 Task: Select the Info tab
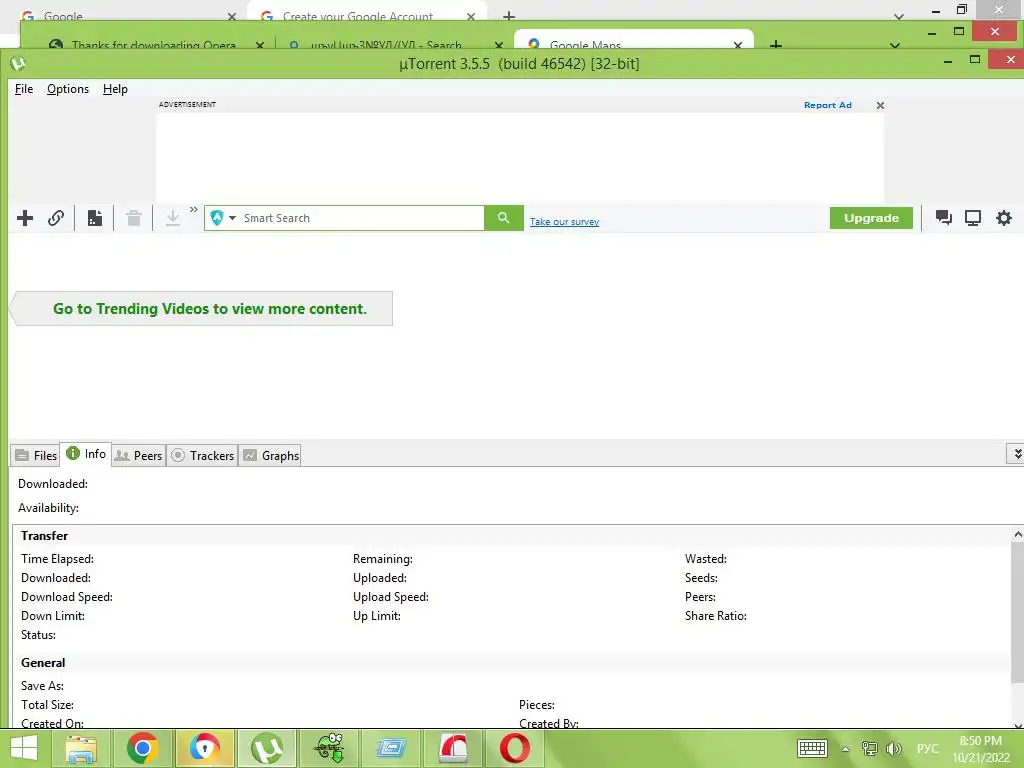tap(86, 453)
